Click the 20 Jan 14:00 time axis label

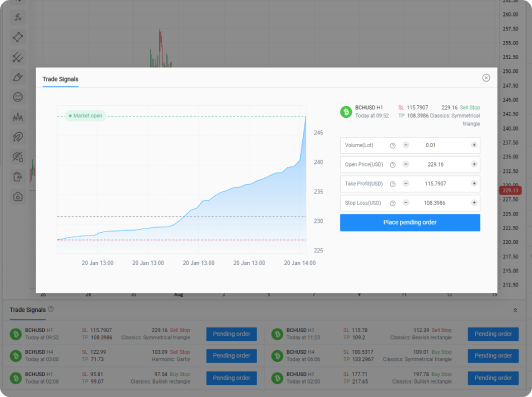[300, 263]
